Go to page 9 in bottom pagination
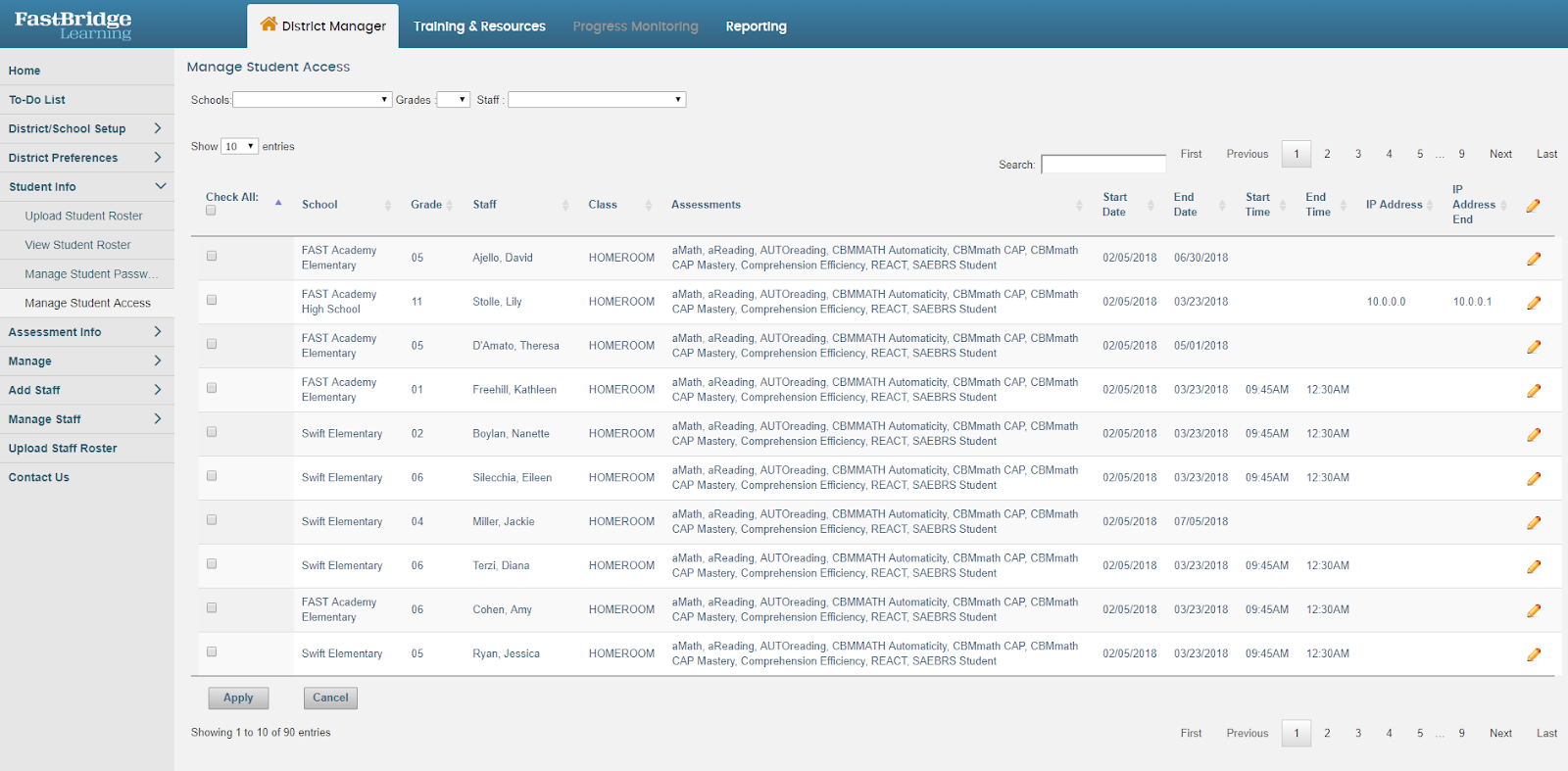 pos(1461,733)
